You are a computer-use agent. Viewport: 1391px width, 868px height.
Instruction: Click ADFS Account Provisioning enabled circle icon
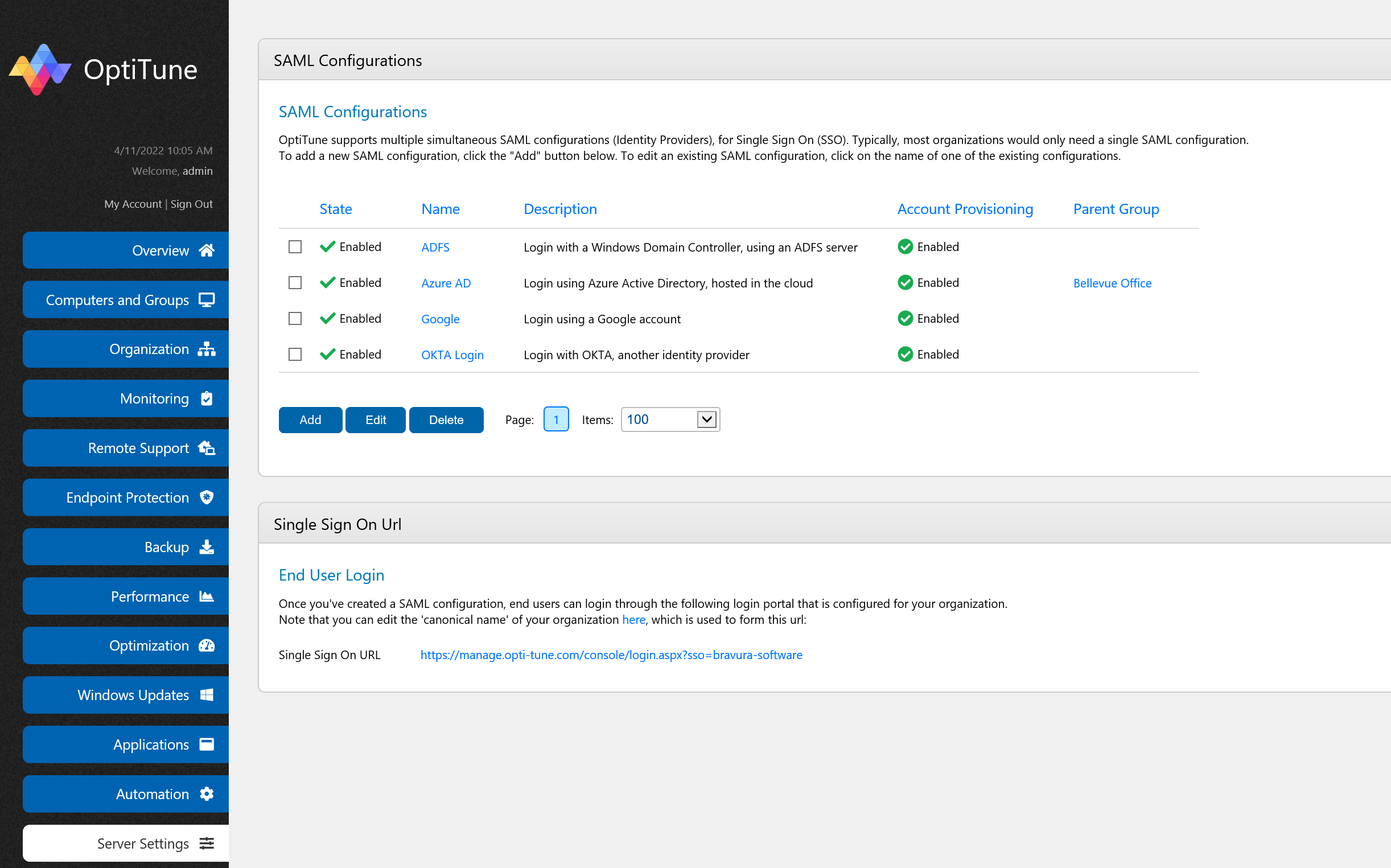(x=906, y=247)
